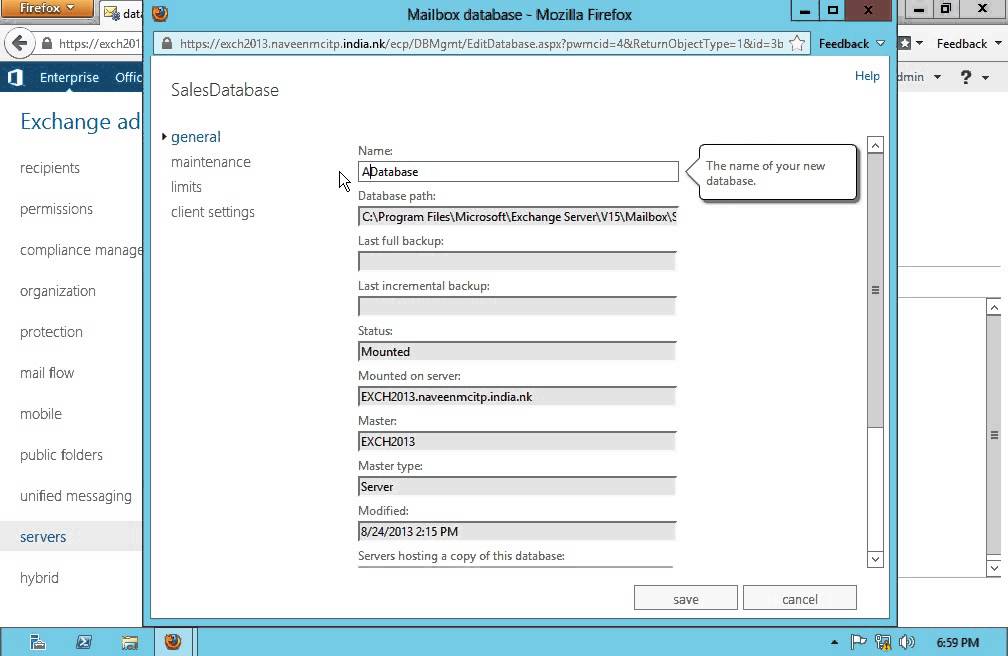Go to permissions in sidebar
Image resolution: width=1008 pixels, height=656 pixels.
[57, 210]
